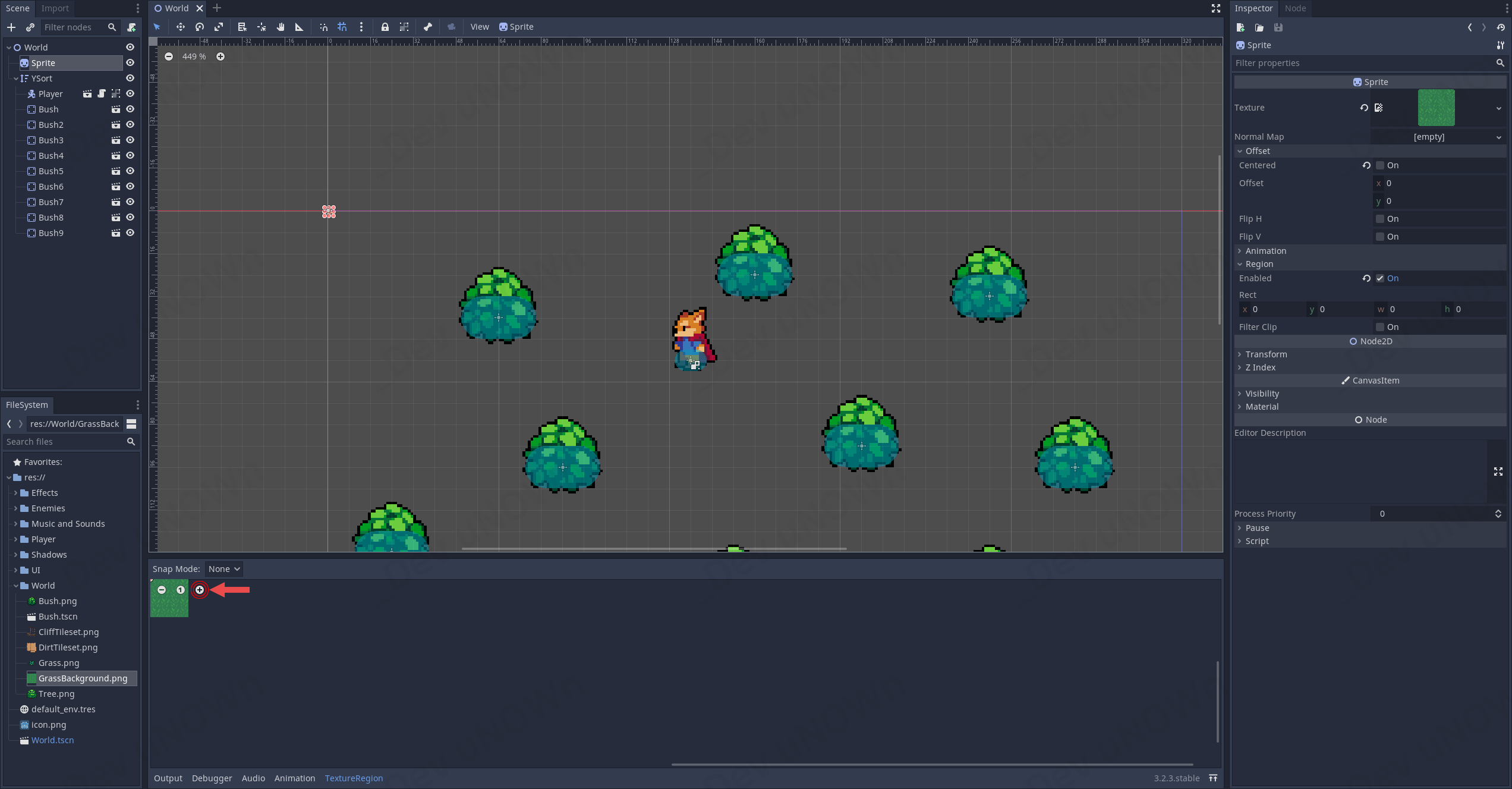
Task: Zoom in the texture region editor
Action: click(200, 590)
